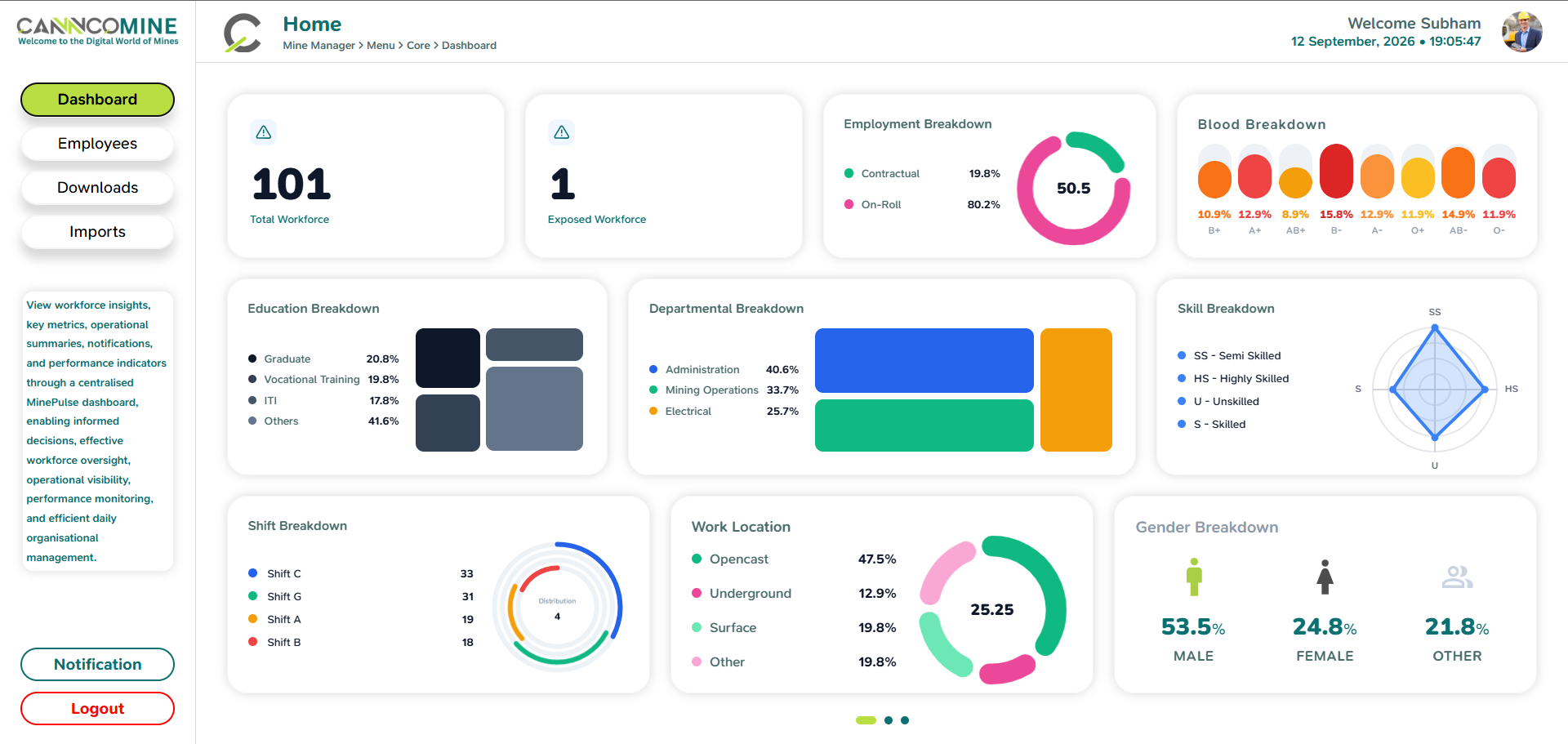Open the Dashboard menu item
Image resolution: width=1568 pixels, height=744 pixels.
[x=97, y=100]
